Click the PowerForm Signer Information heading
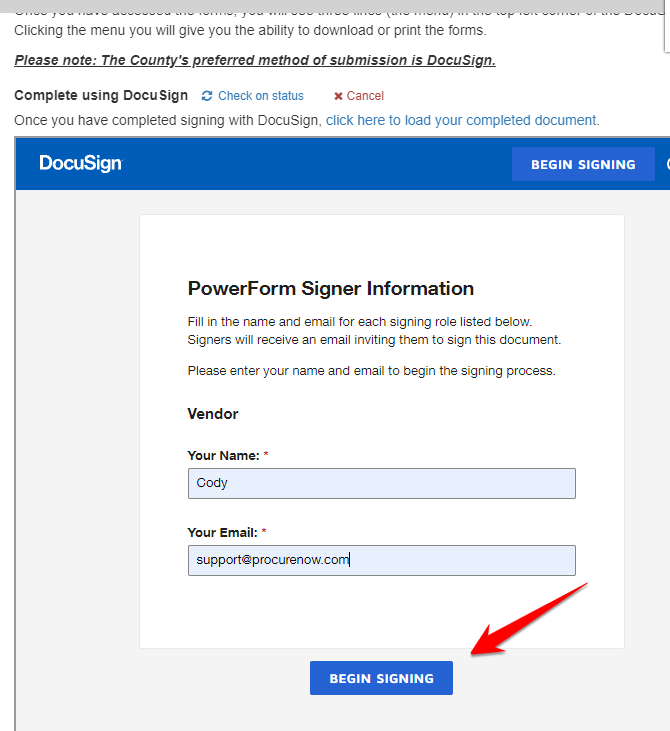670x731 pixels. pos(330,289)
